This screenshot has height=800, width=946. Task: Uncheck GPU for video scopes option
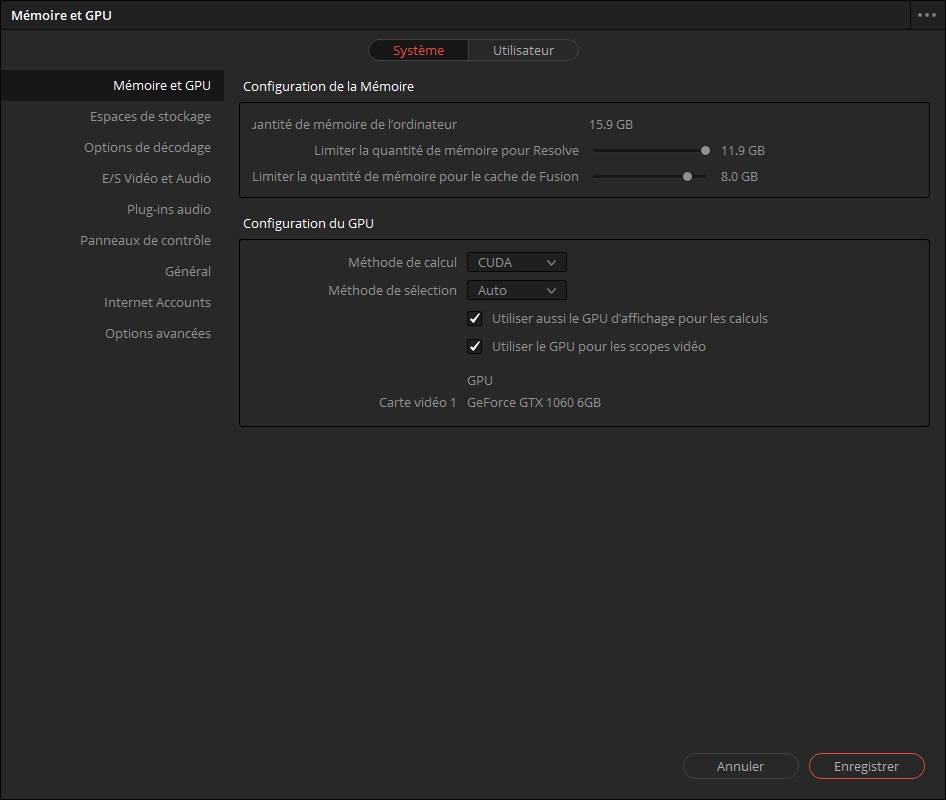[x=475, y=347]
